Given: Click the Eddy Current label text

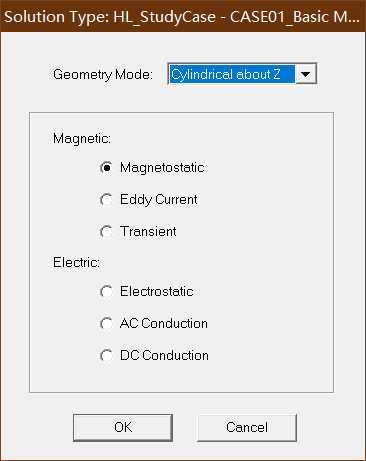Looking at the screenshot, I should tap(159, 200).
